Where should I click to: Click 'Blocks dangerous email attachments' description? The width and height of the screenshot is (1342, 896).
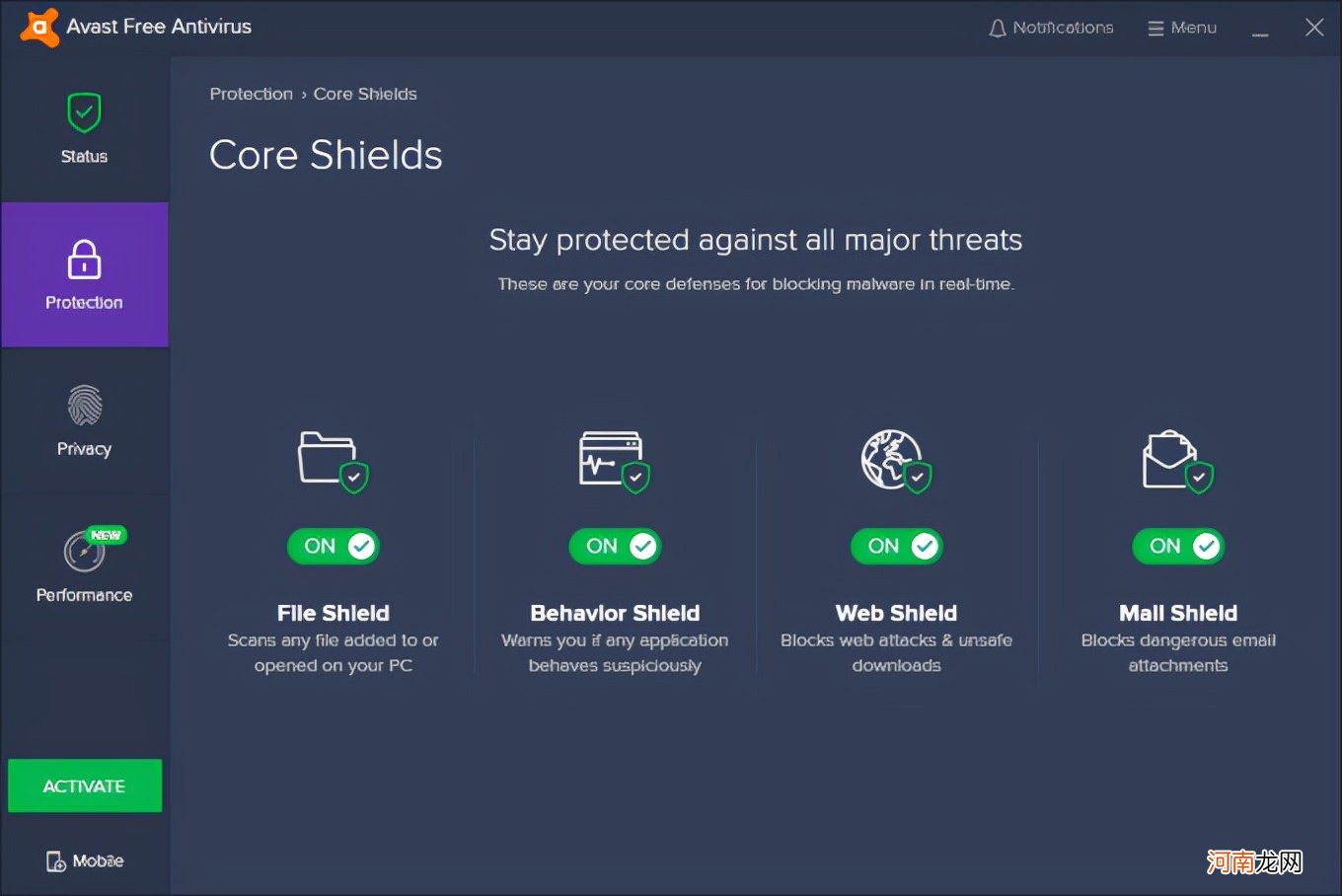click(x=1178, y=652)
